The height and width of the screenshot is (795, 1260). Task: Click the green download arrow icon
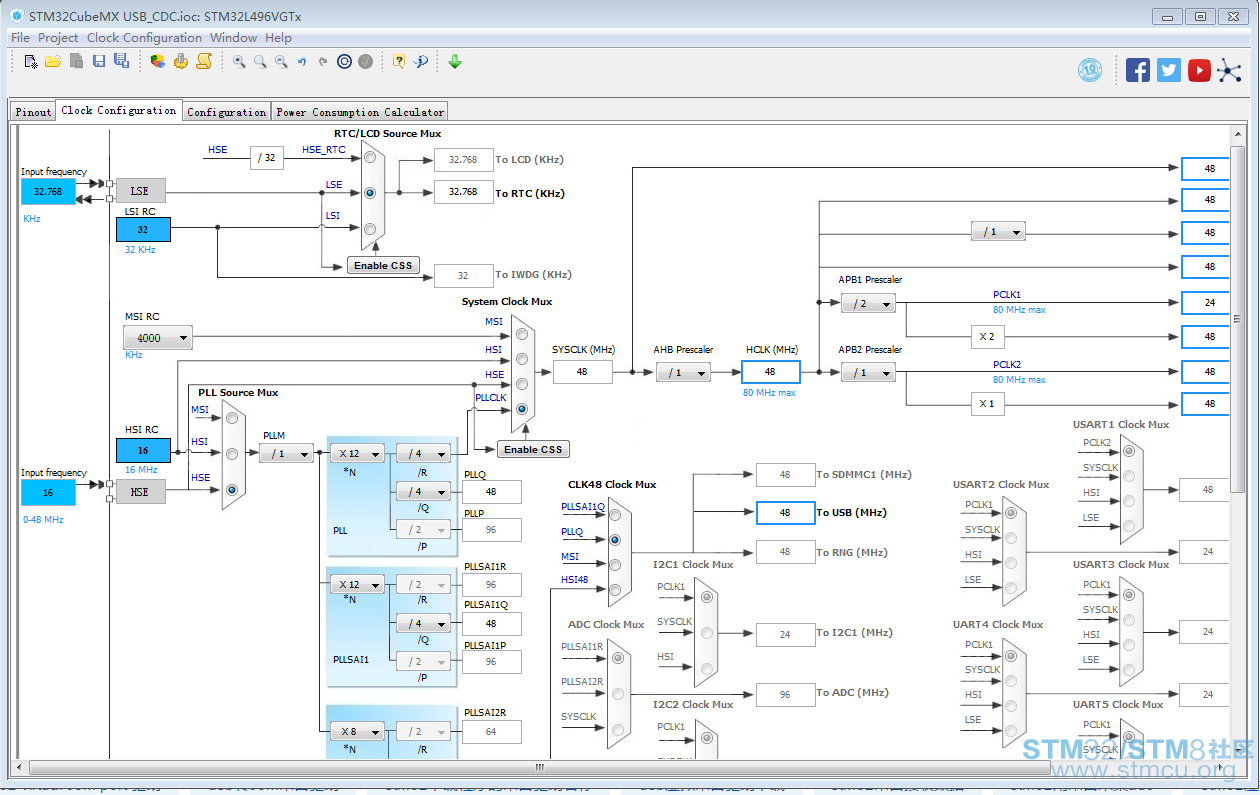coord(455,61)
